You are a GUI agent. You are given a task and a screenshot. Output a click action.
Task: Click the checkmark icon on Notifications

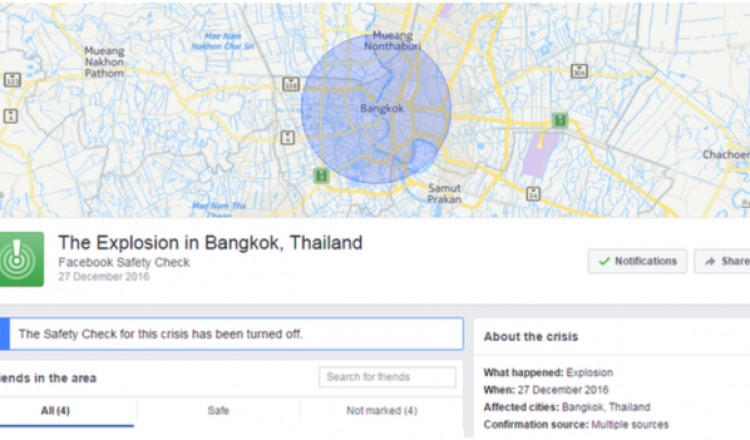coord(603,261)
